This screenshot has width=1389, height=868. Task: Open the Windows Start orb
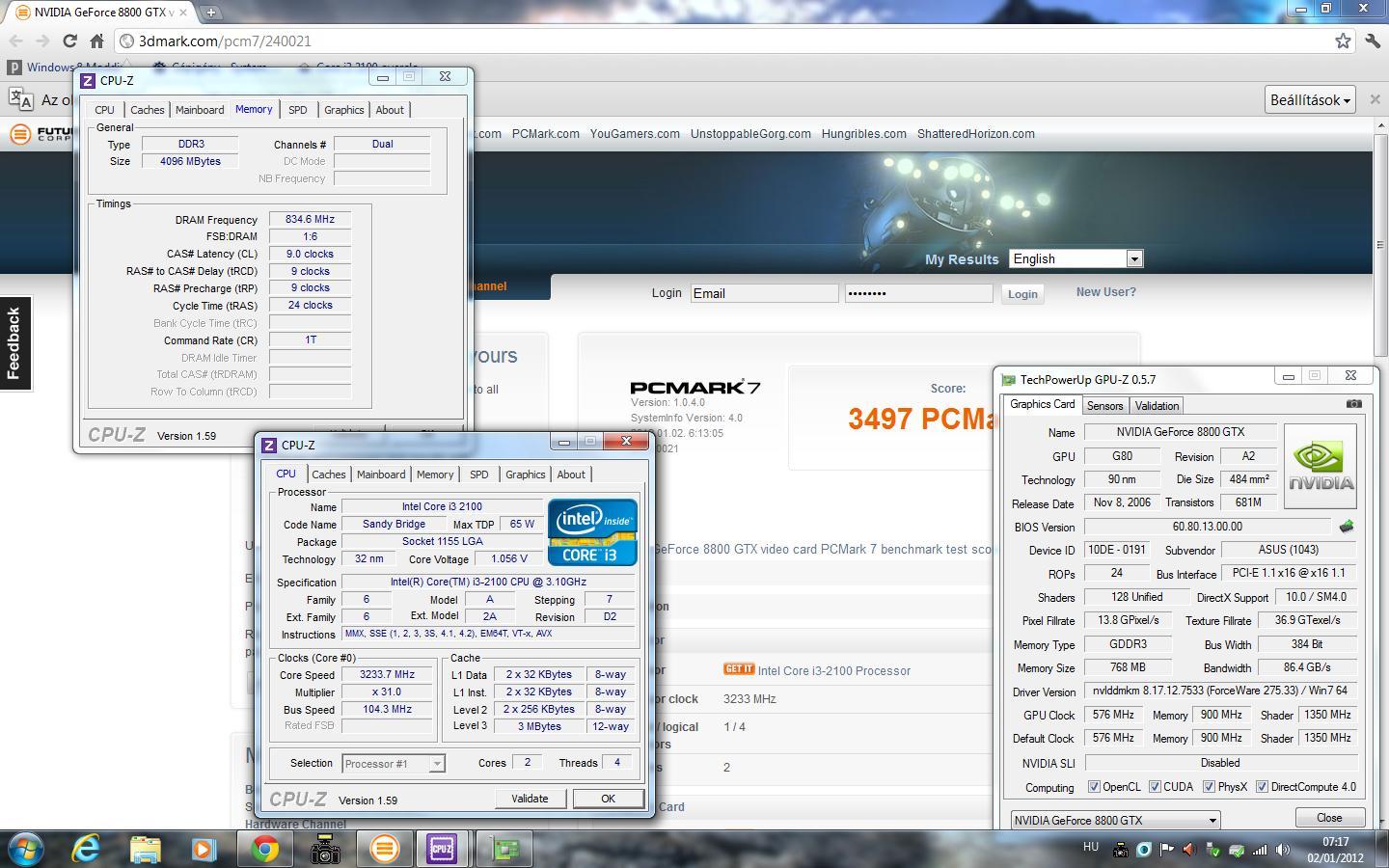coord(24,849)
